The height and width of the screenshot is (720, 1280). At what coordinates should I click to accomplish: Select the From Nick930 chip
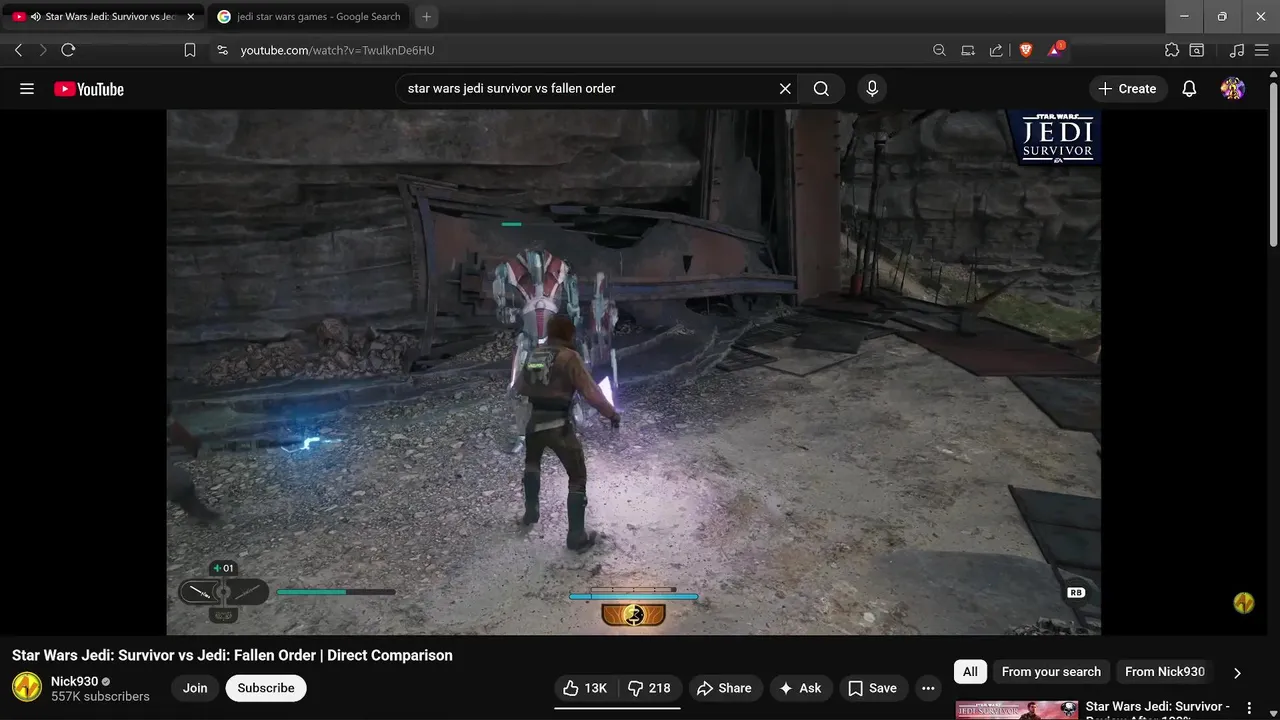click(1165, 672)
